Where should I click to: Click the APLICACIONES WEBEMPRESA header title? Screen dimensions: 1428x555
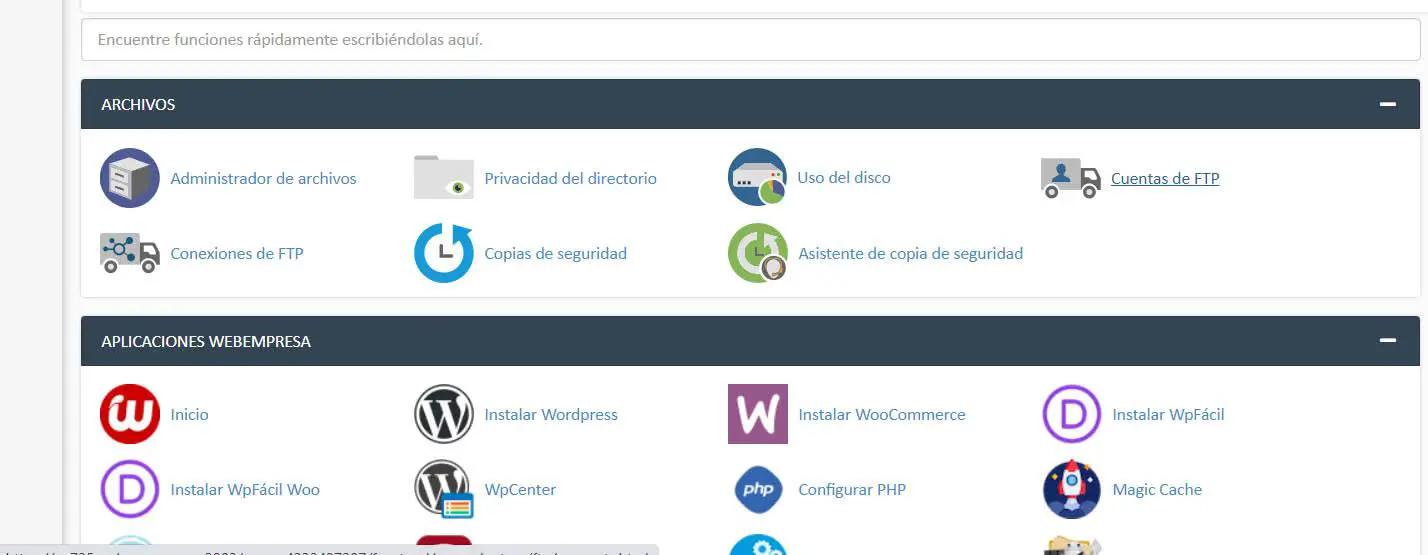coord(206,341)
